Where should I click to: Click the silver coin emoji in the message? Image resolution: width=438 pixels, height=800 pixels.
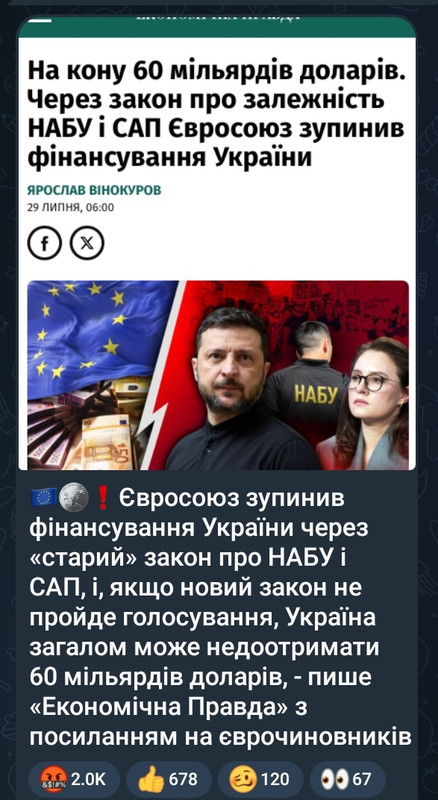75,497
